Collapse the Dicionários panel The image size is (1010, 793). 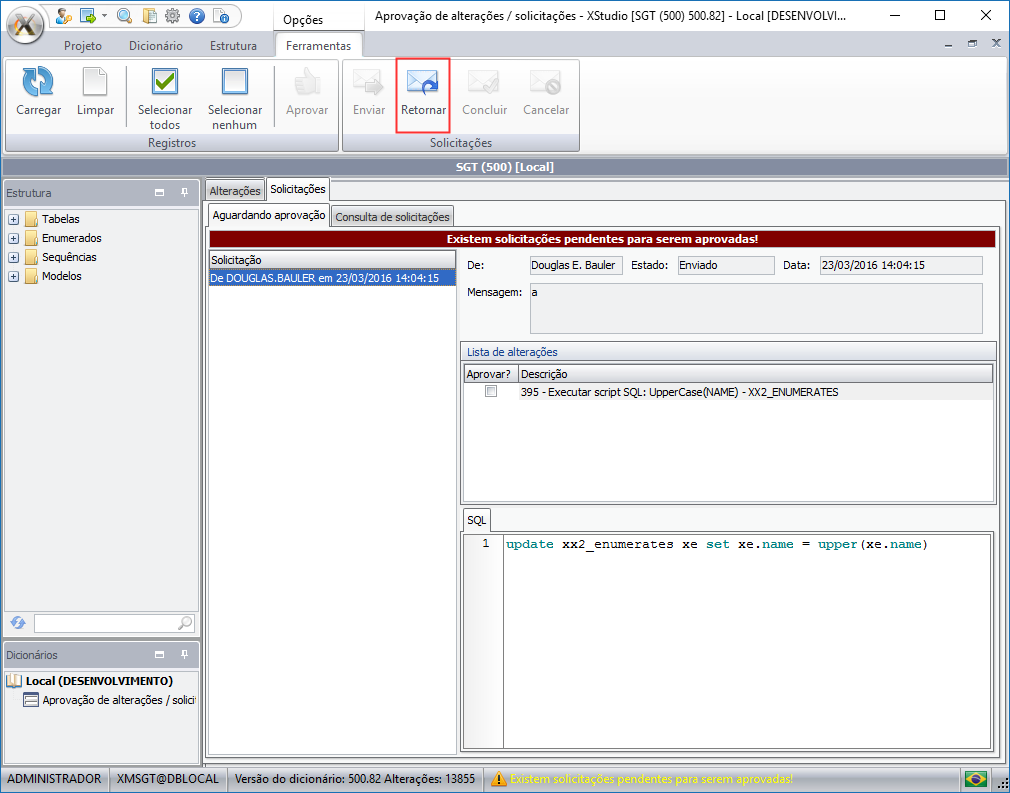click(160, 654)
